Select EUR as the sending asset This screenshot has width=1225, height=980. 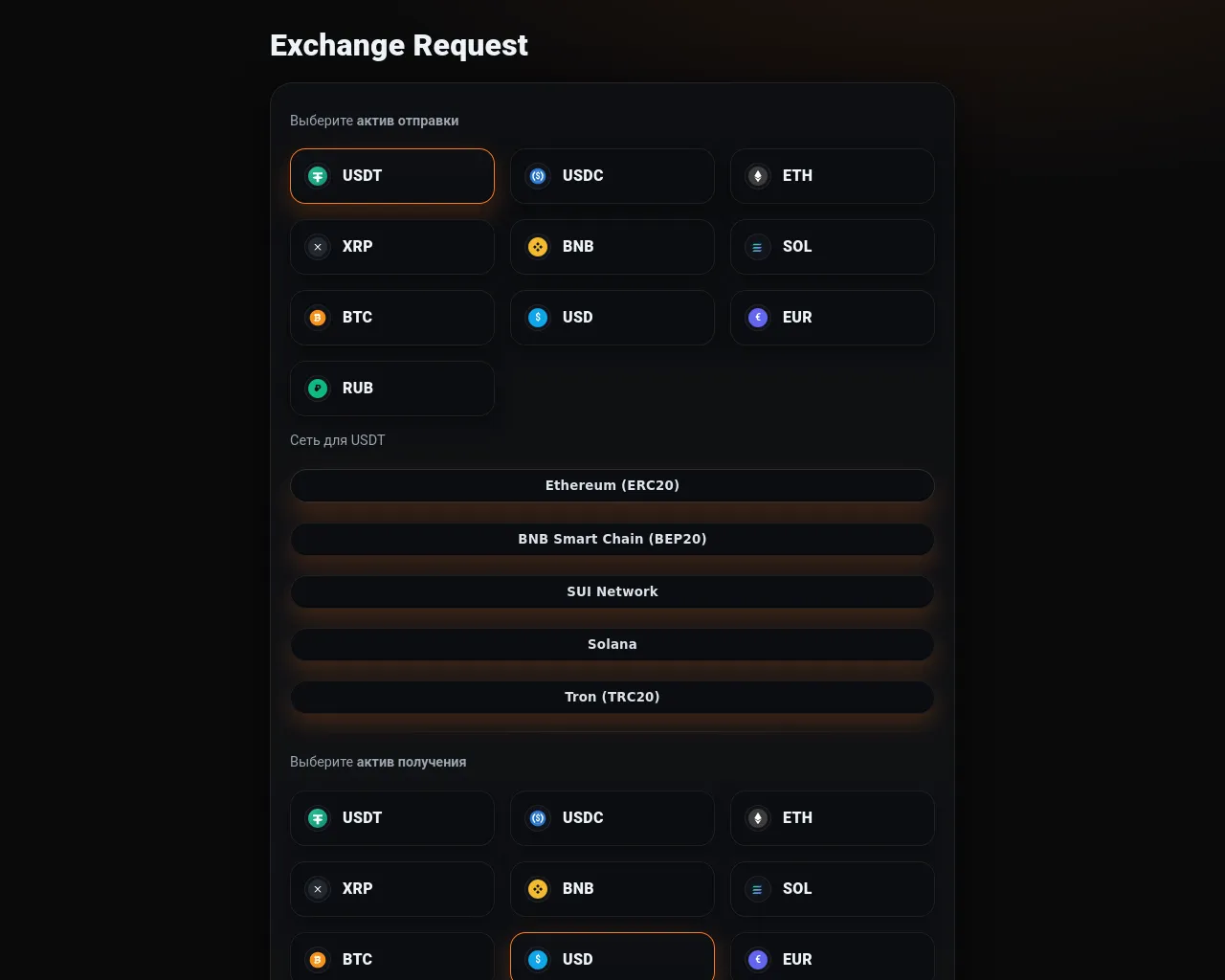833,318
